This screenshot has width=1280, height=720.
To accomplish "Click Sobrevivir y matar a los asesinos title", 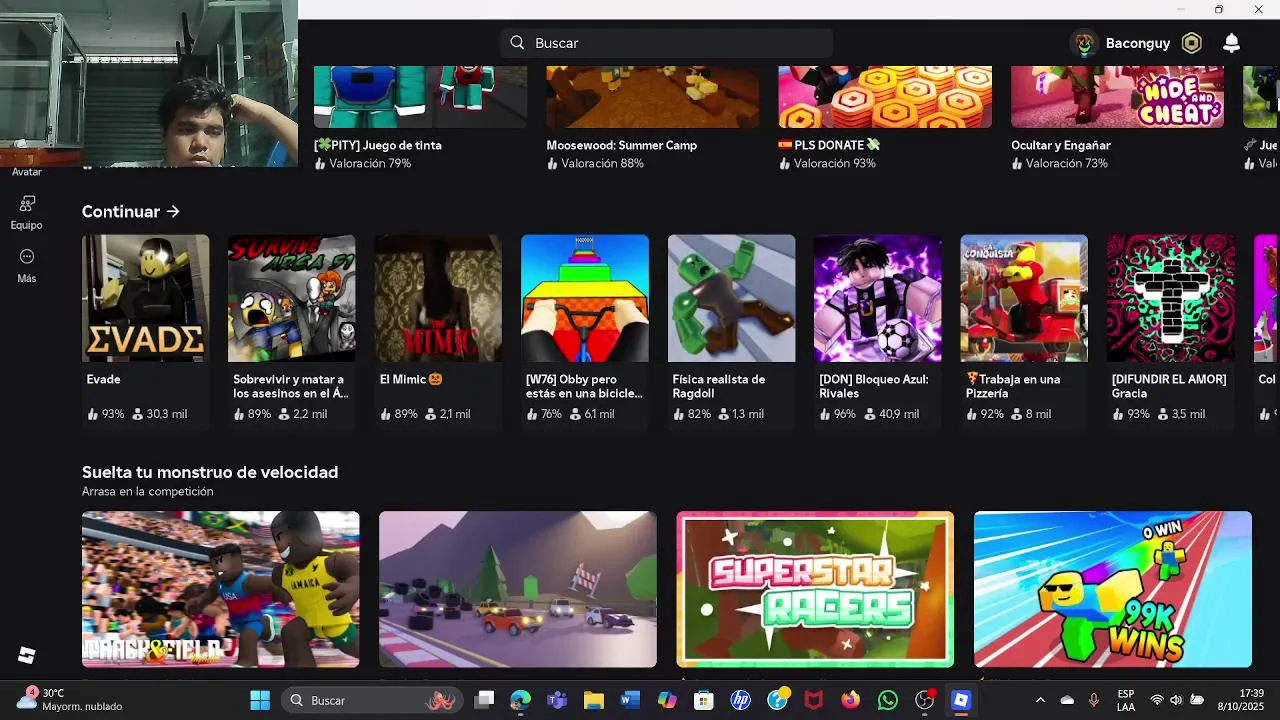I will pos(291,386).
